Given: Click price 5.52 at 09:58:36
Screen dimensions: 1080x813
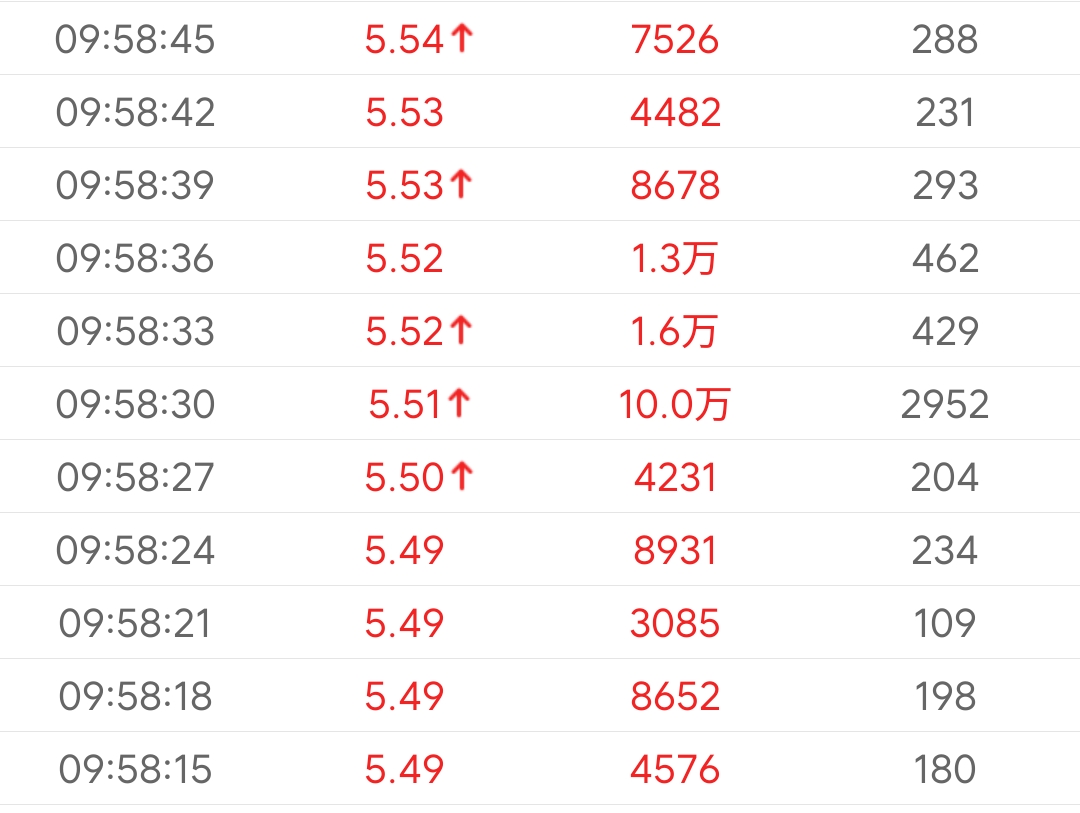Looking at the screenshot, I should pyautogui.click(x=404, y=258).
